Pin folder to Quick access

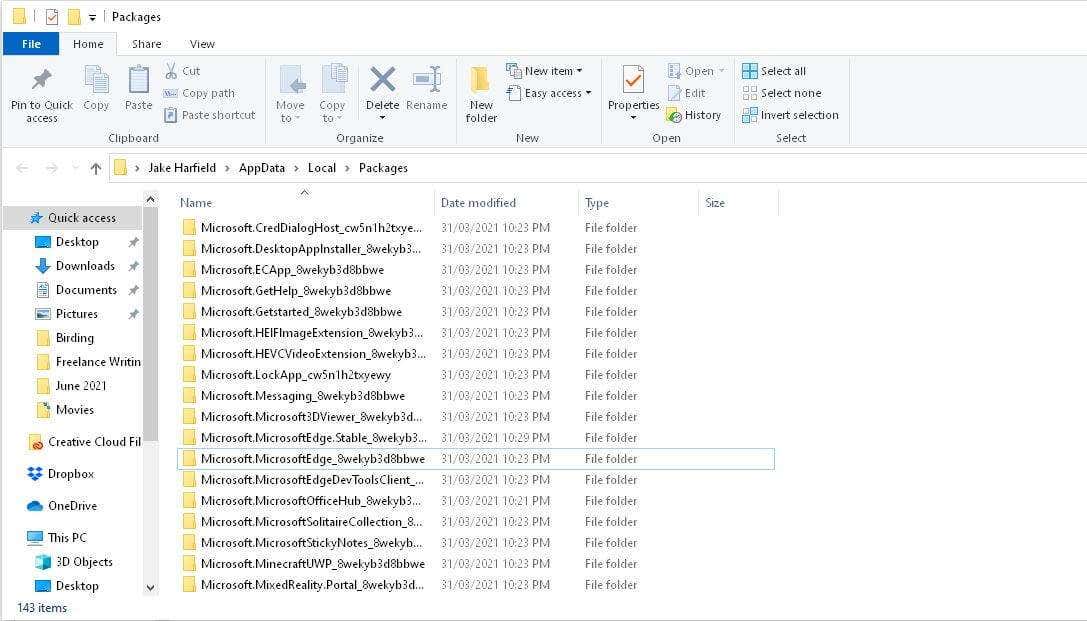pos(42,95)
